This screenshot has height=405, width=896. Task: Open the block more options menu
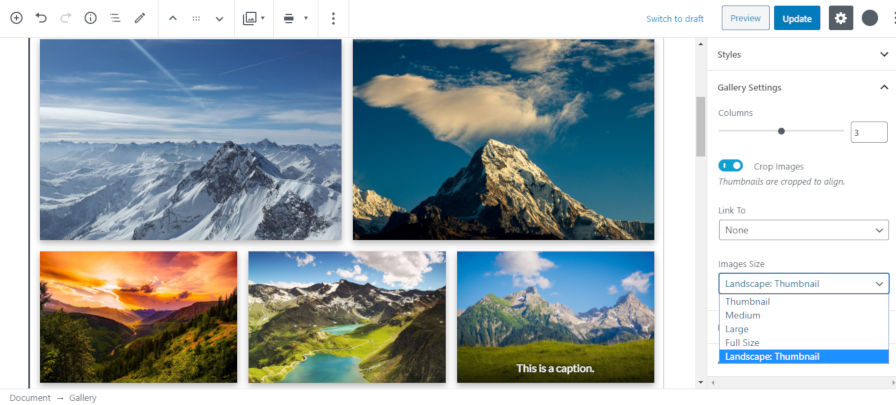[x=333, y=18]
